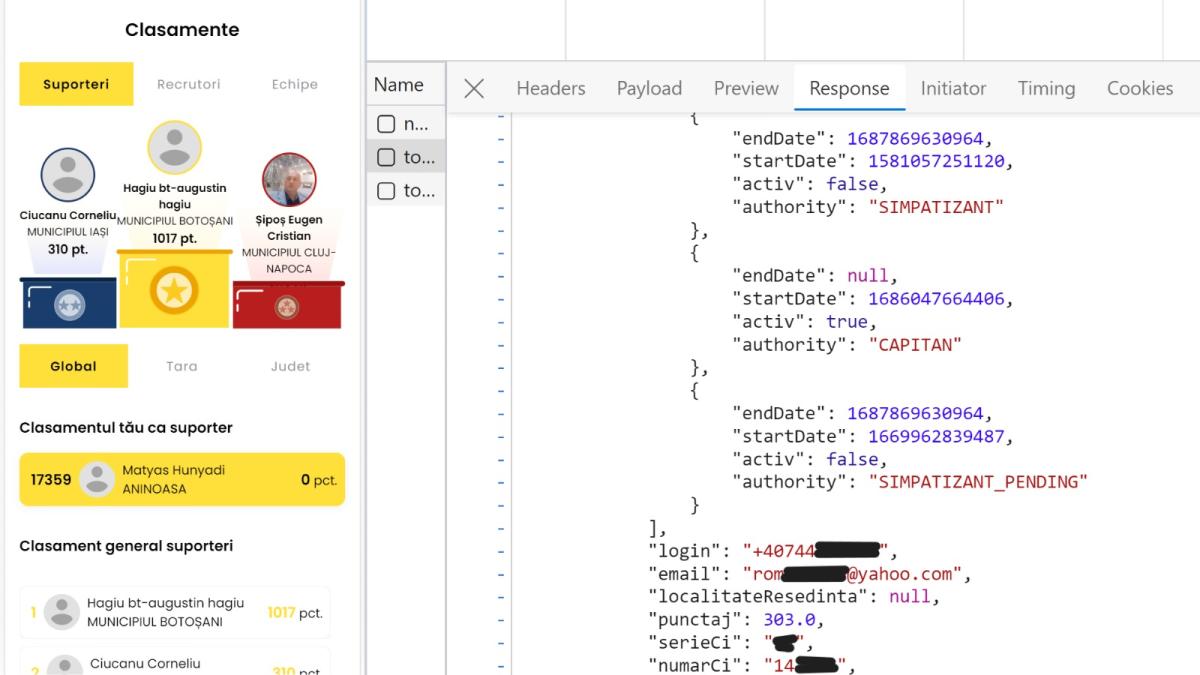Viewport: 1200px width, 675px height.
Task: Check the first request checkbox starting with n
Action: coord(386,125)
